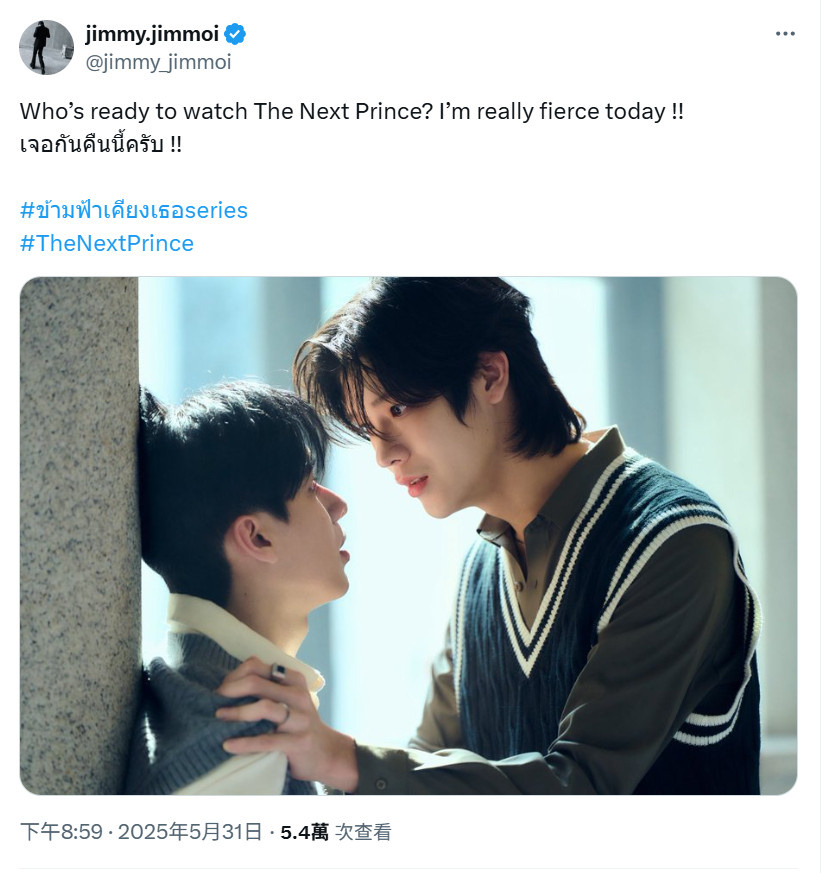Open jimmy.jimmoi's round profile avatar
Image resolution: width=830 pixels, height=873 pixels.
(46, 47)
